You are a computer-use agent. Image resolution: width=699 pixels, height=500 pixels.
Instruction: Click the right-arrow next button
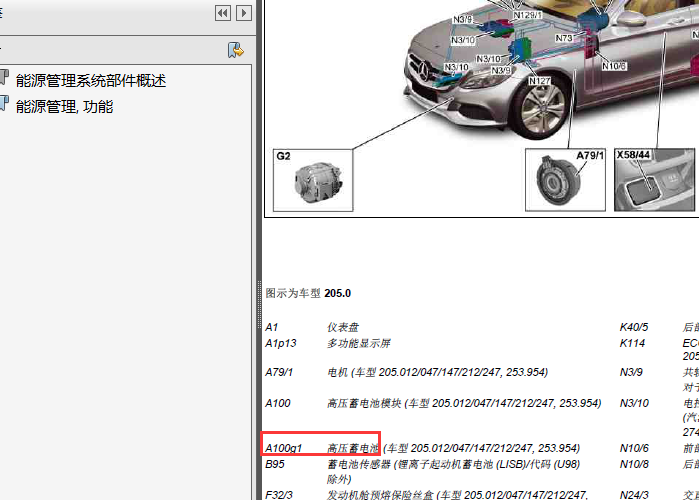pos(243,13)
